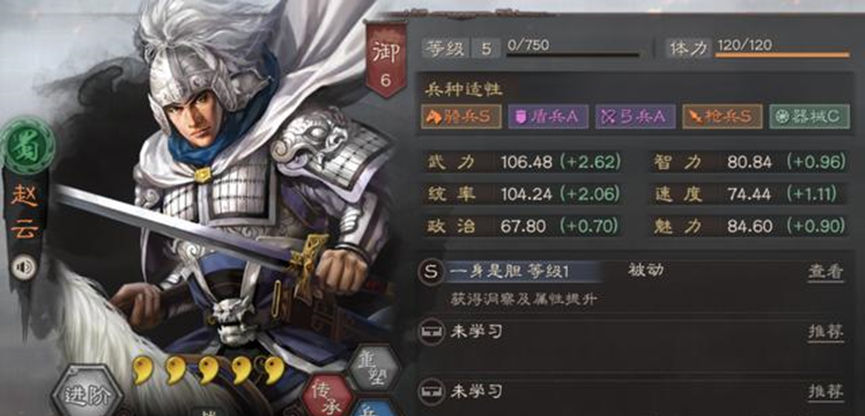
Task: Click the 进阶 hexagon button
Action: (87, 394)
